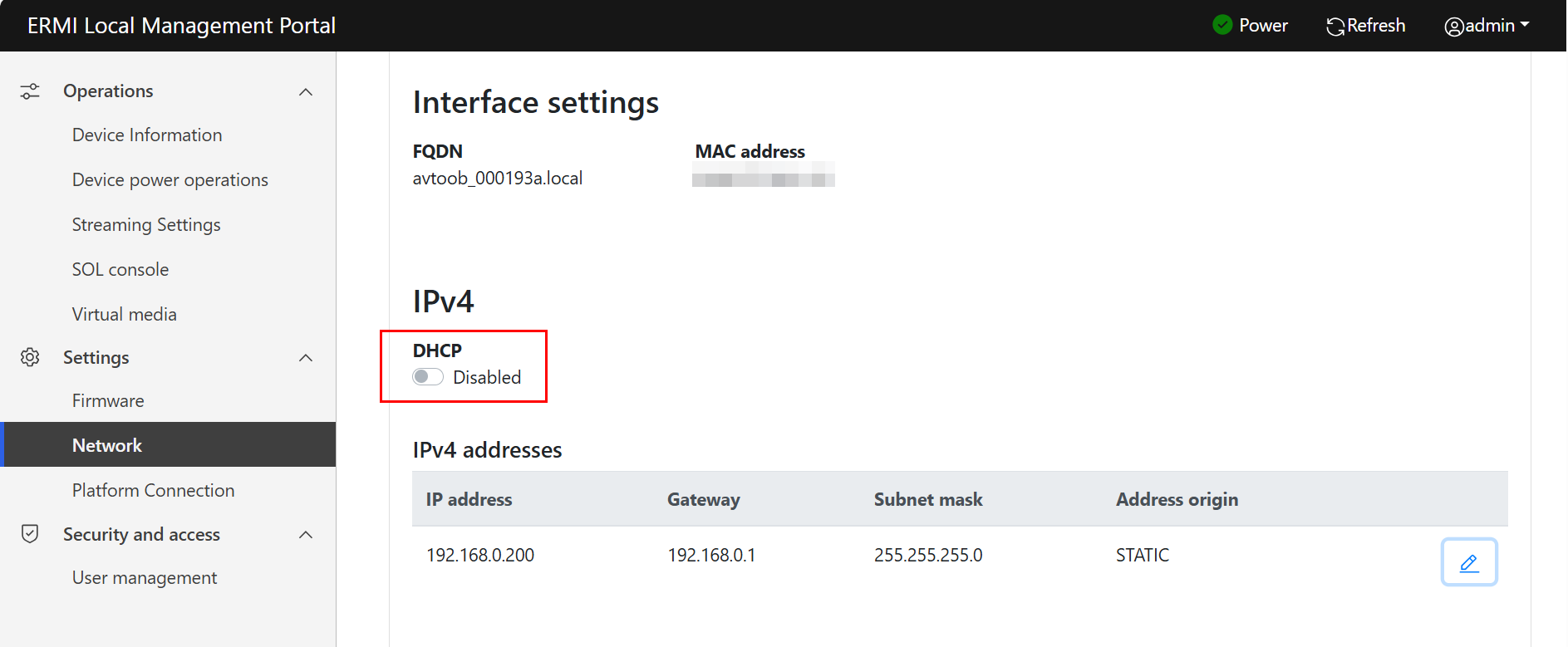Click the Operations sliders icon in sidebar
Image resolution: width=1568 pixels, height=647 pixels.
tap(30, 91)
